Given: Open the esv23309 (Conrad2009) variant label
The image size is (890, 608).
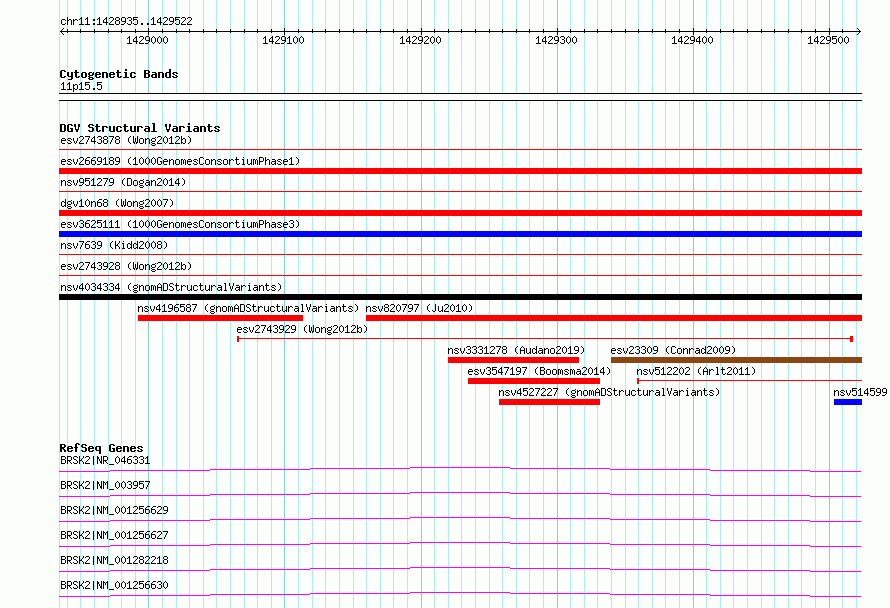Looking at the screenshot, I should click(x=673, y=350).
